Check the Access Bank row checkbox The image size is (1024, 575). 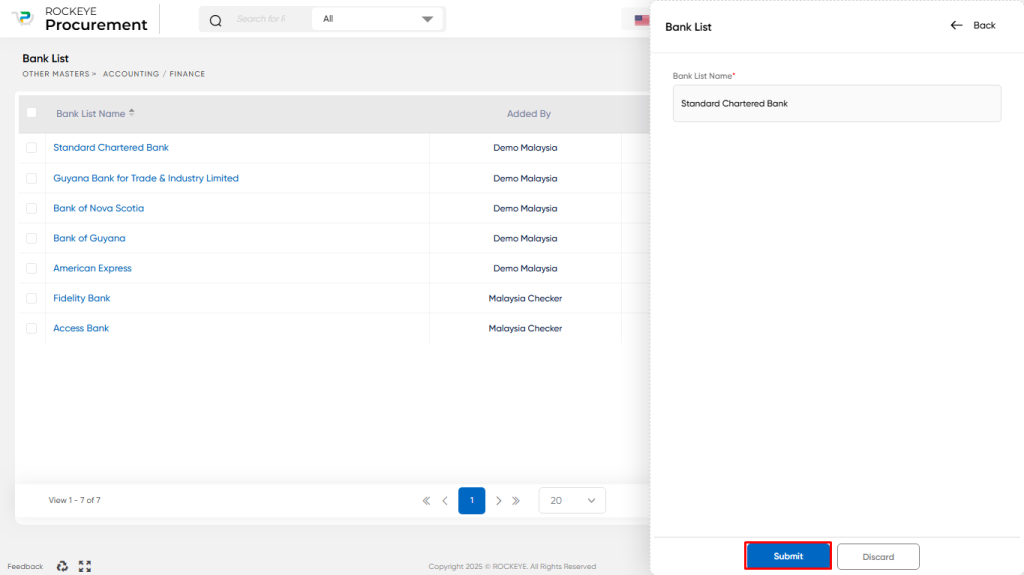(x=31, y=329)
